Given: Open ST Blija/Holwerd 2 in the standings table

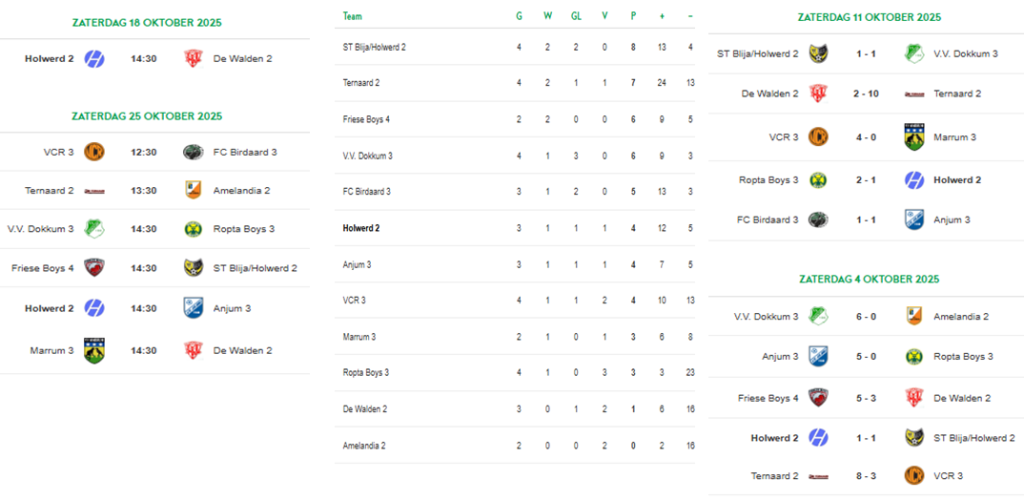Looking at the screenshot, I should 374,47.
